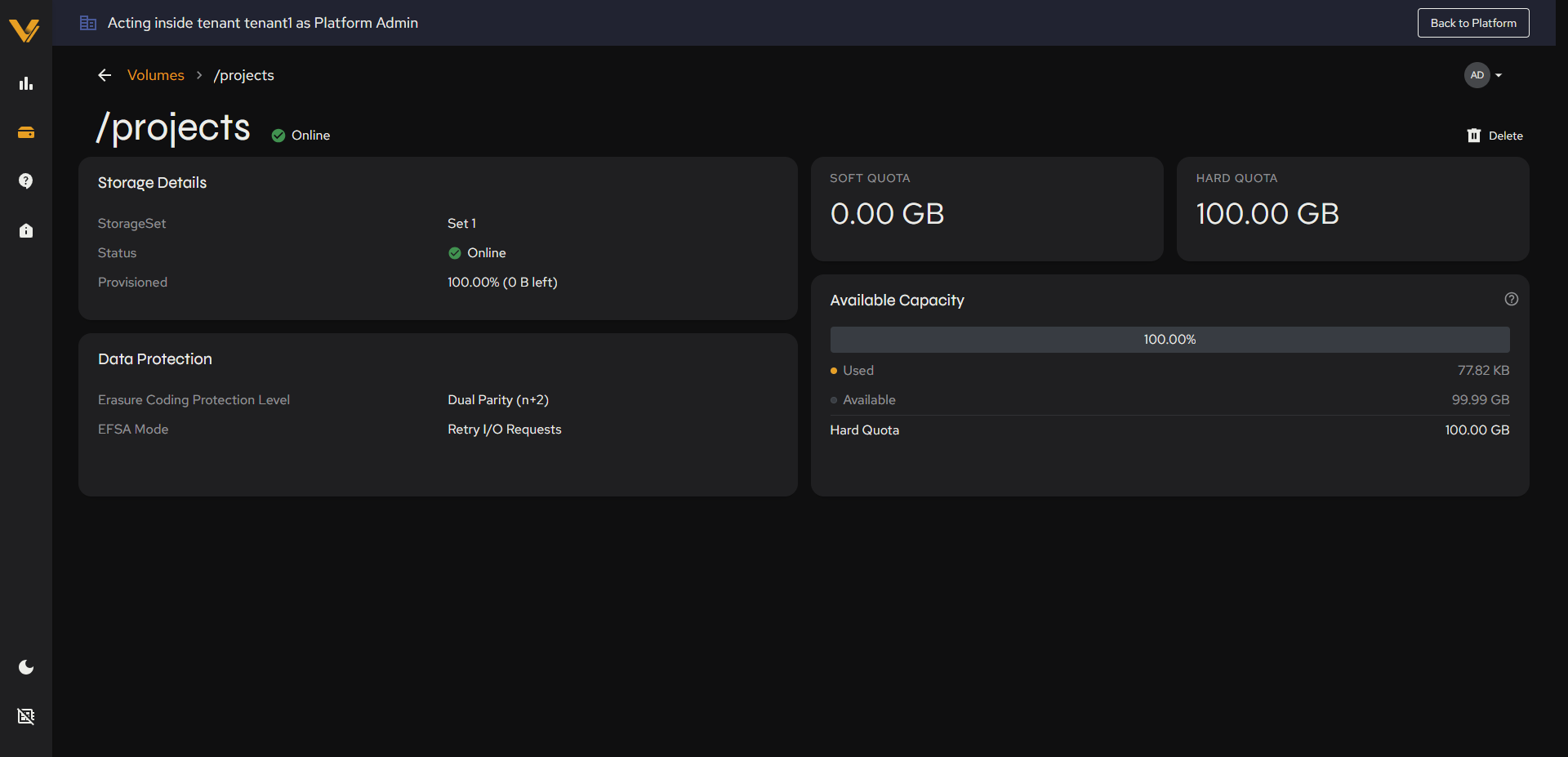Click 100.00% (0 B left) provisioned value
The width and height of the screenshot is (1568, 757).
coord(502,283)
